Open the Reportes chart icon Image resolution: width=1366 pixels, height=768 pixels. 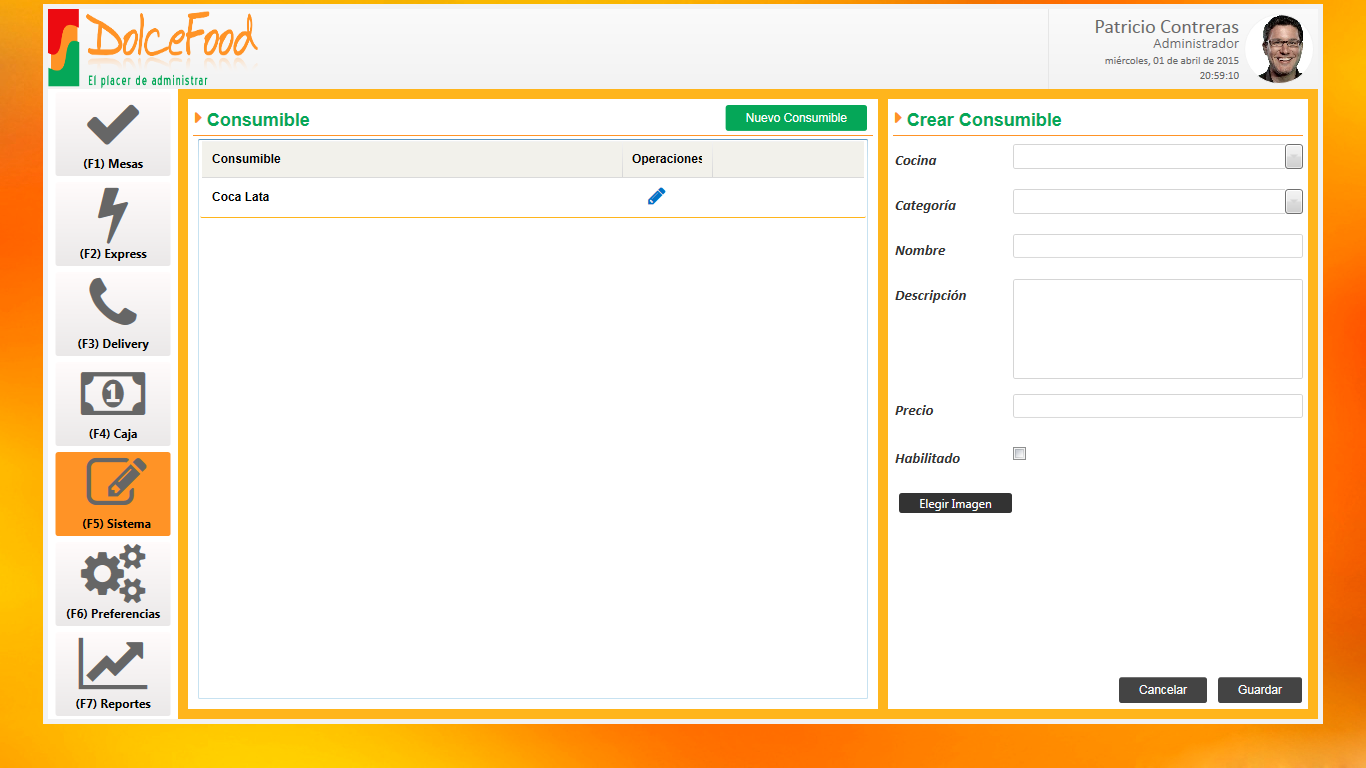[x=113, y=664]
